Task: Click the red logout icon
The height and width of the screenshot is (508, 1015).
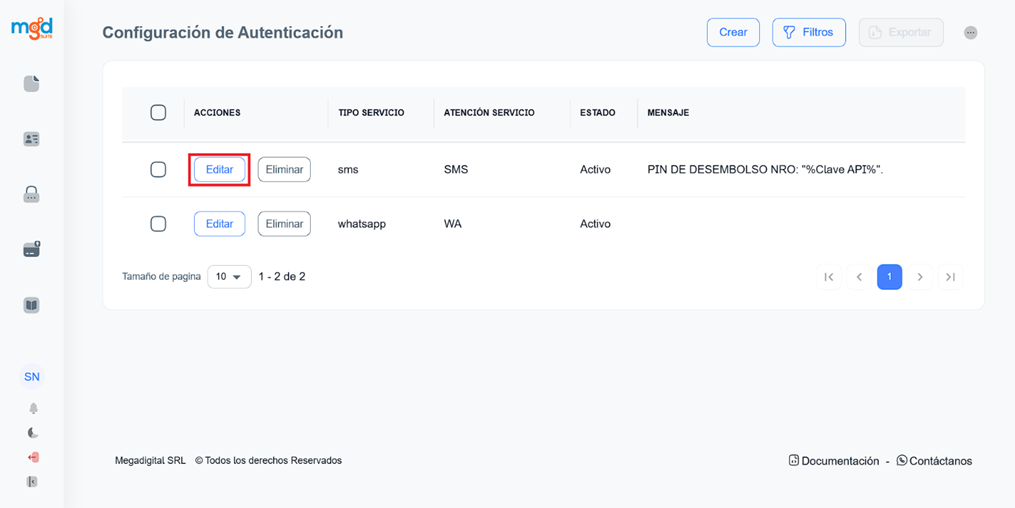Action: (x=33, y=458)
